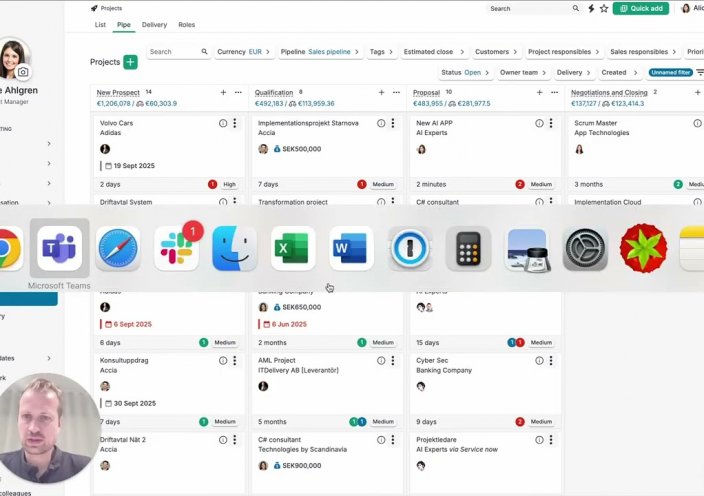Image resolution: width=704 pixels, height=496 pixels.
Task: Launch Calculator from the app switcher
Action: (x=468, y=248)
